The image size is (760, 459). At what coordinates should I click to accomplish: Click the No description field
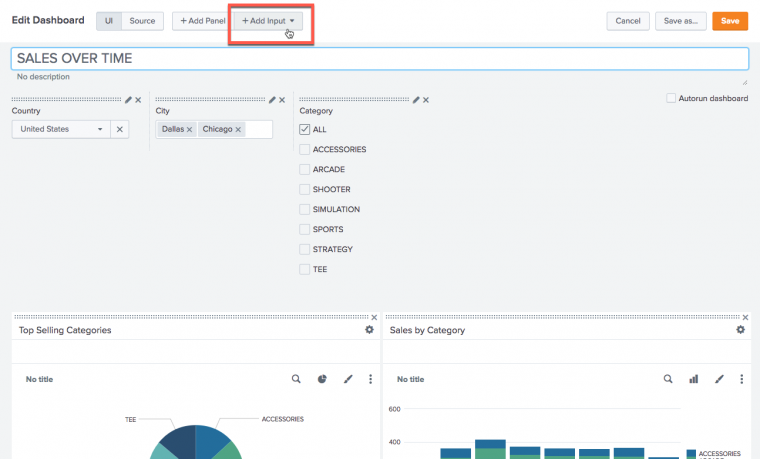point(380,78)
